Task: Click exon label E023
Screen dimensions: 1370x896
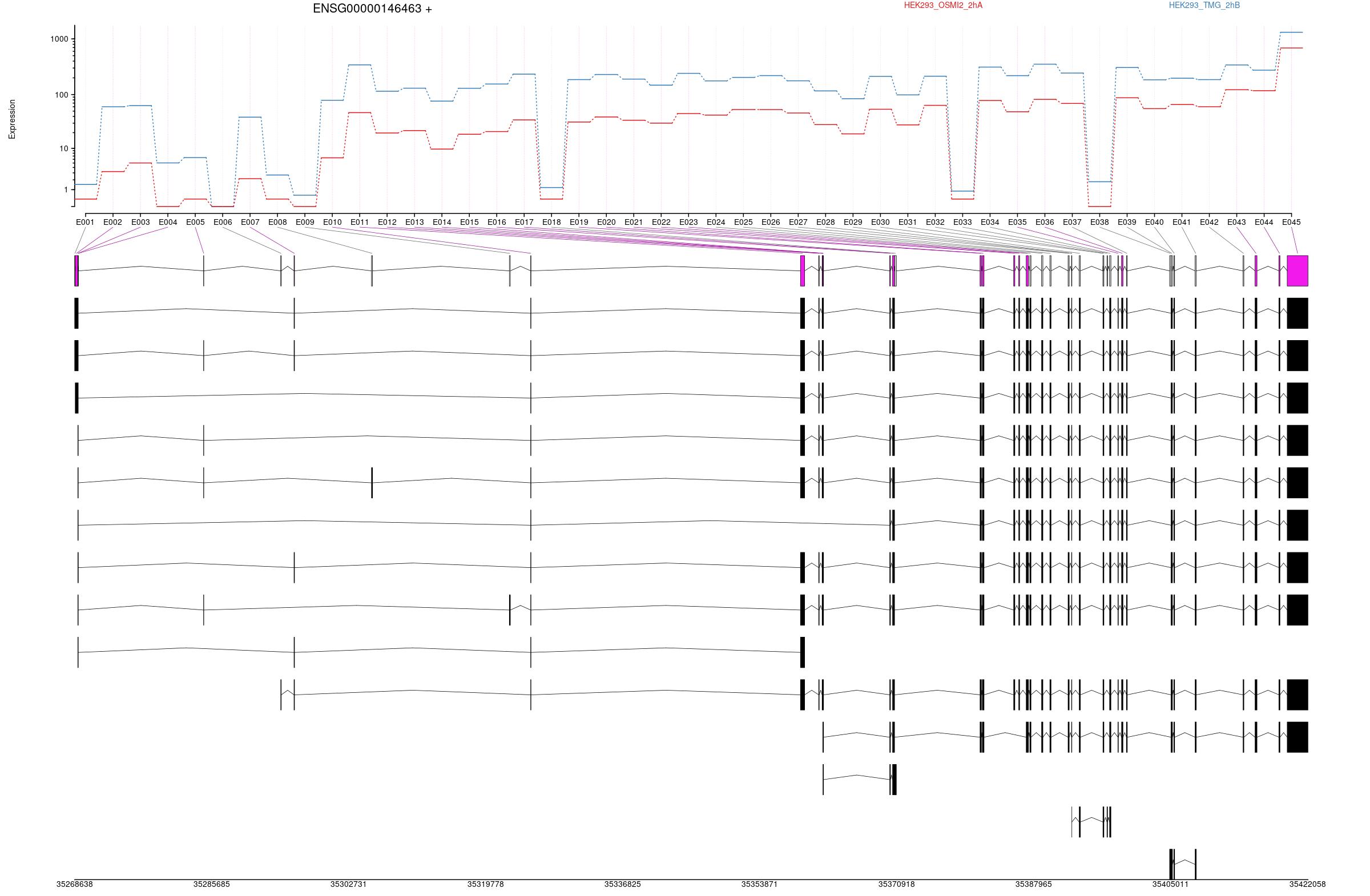Action: click(x=688, y=222)
